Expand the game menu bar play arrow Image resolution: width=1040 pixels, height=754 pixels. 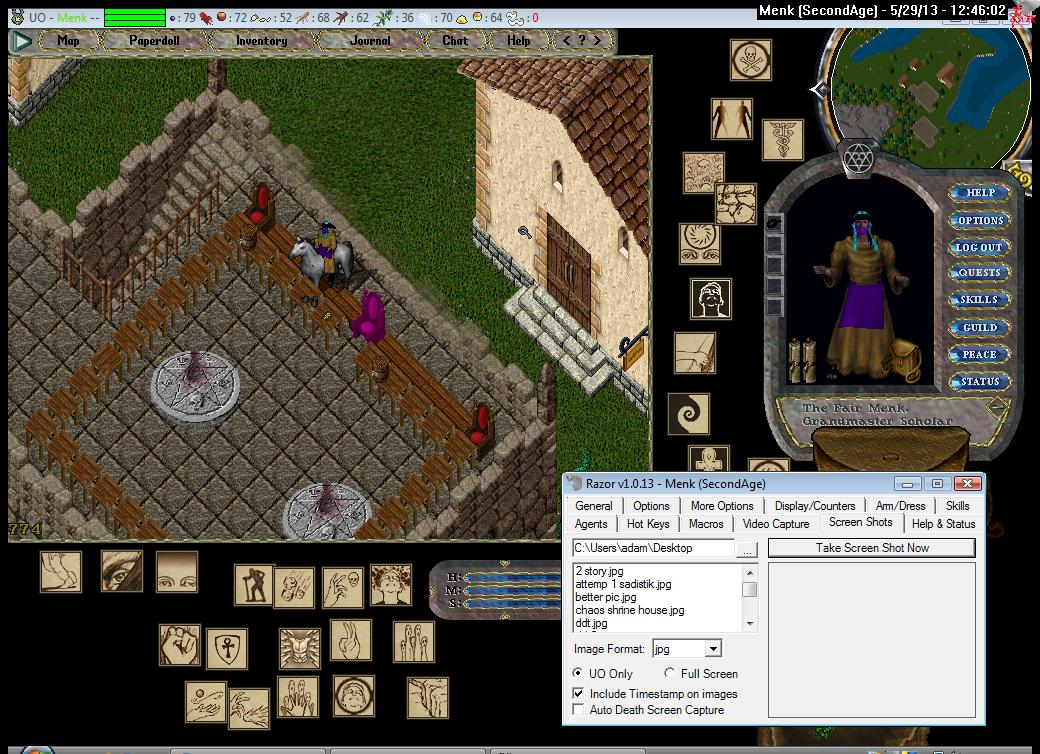click(x=22, y=41)
